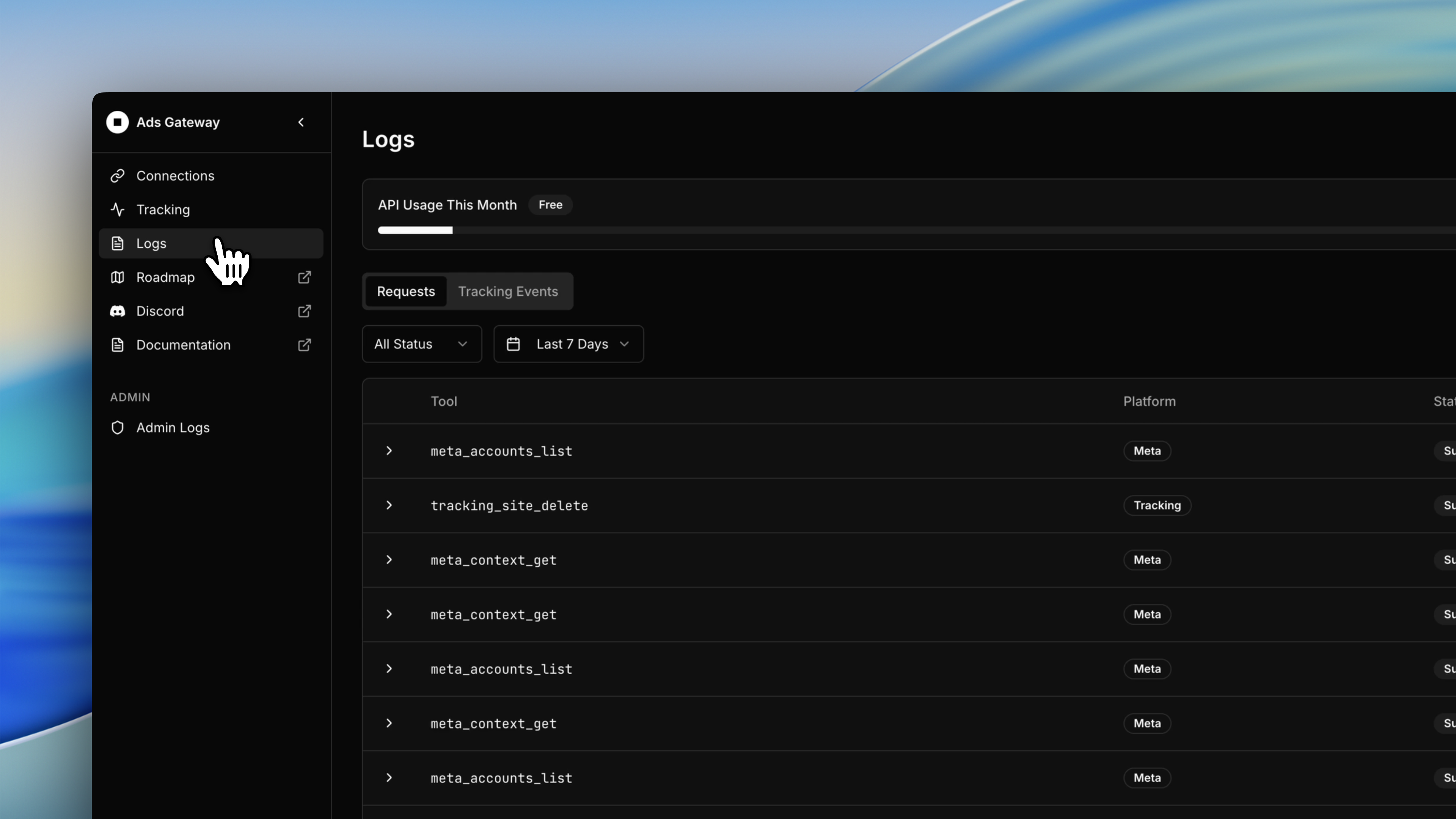Click the Tracking activity icon
The width and height of the screenshot is (1456, 819).
(117, 210)
